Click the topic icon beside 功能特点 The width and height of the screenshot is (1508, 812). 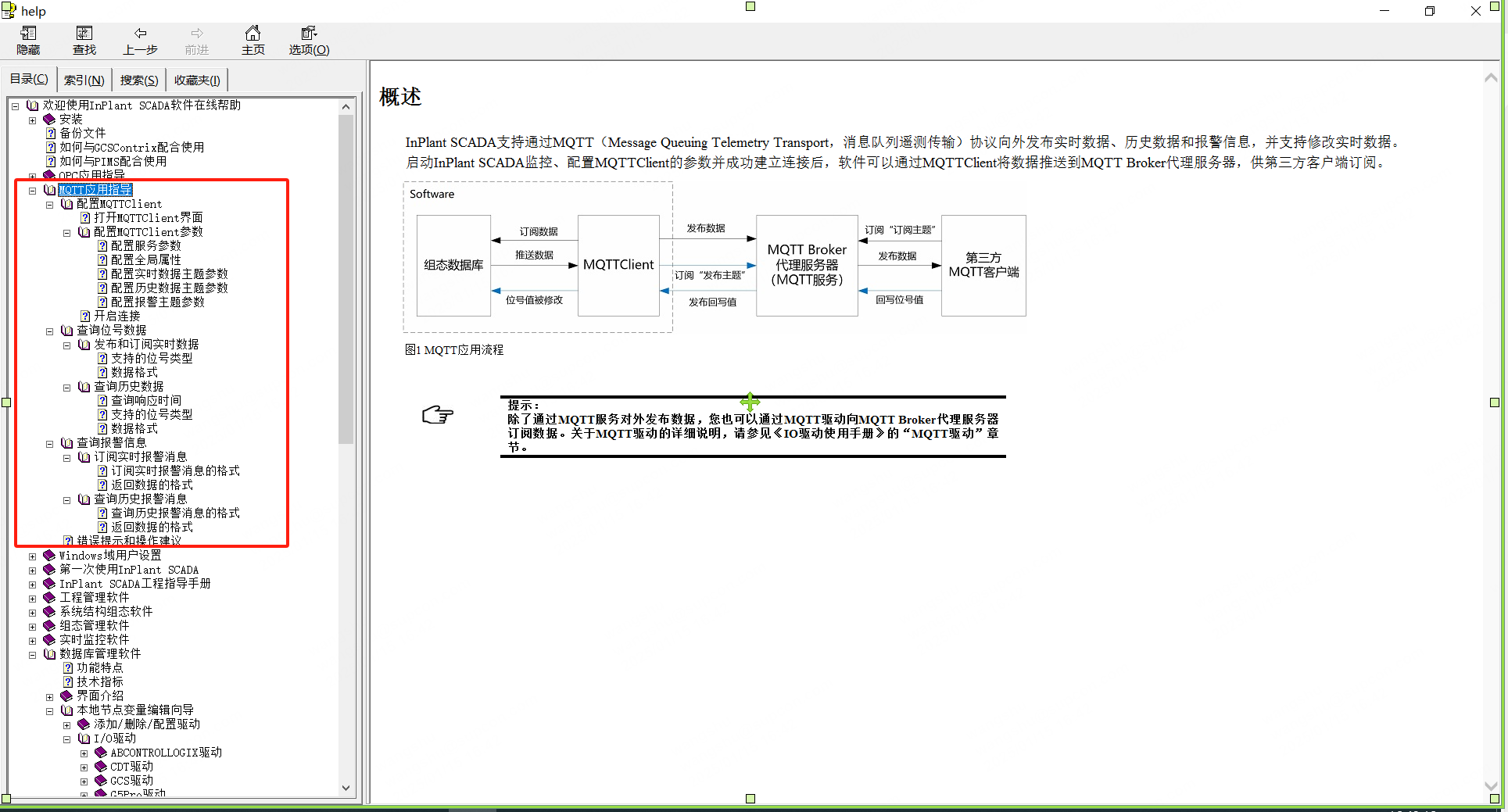click(68, 668)
